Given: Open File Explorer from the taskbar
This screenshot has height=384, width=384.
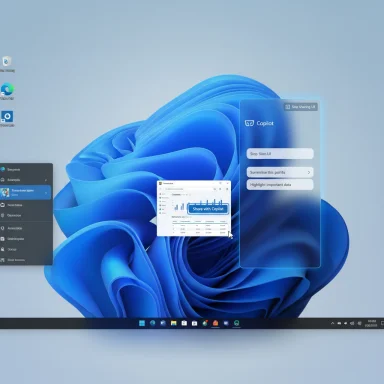Looking at the screenshot, I should pyautogui.click(x=173, y=323).
